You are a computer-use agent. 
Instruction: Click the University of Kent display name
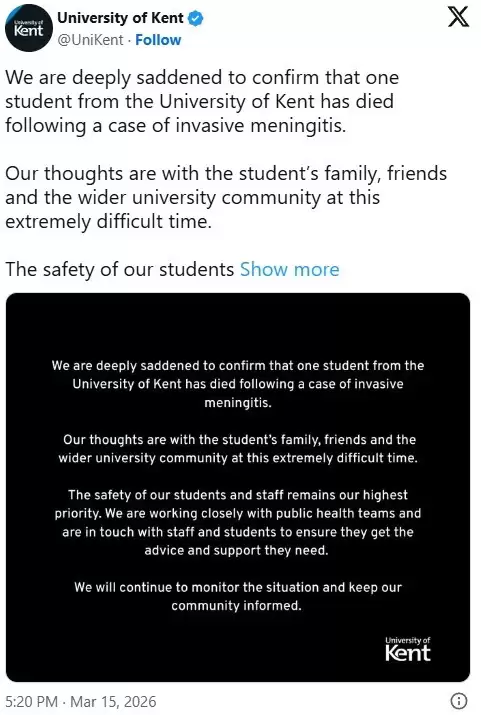120,18
